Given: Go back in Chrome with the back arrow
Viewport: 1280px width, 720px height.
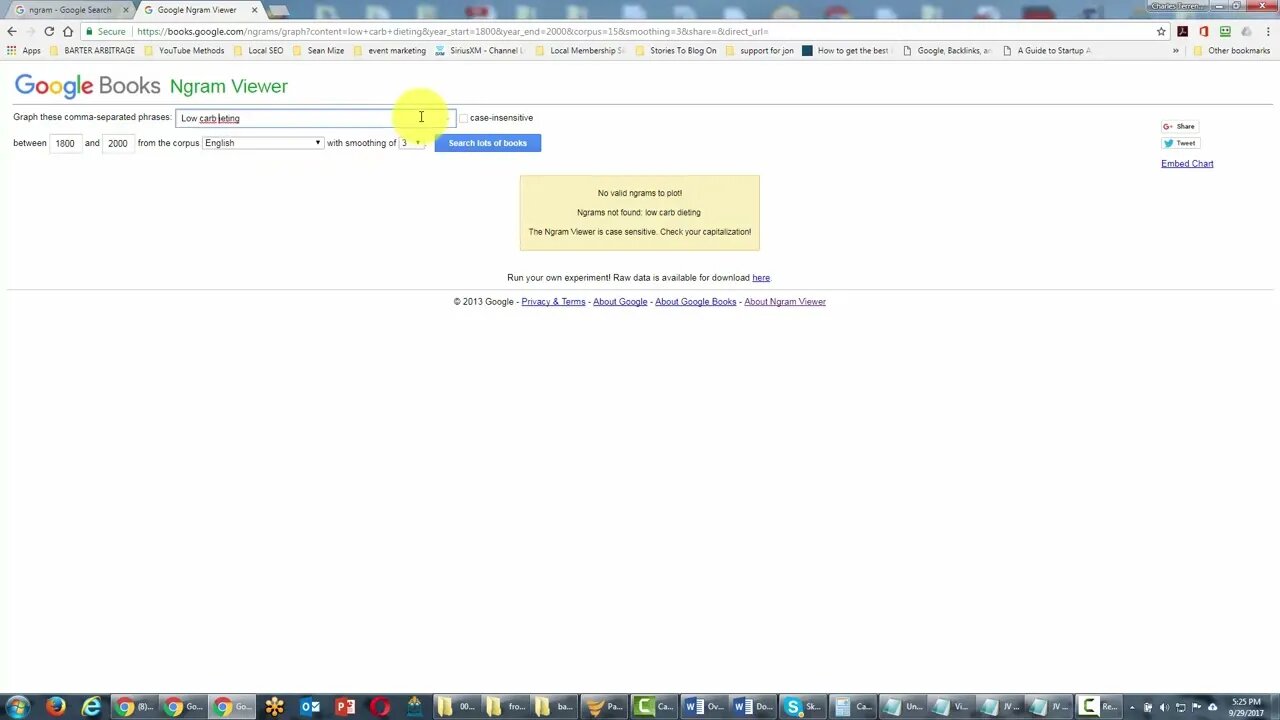Looking at the screenshot, I should [x=12, y=31].
